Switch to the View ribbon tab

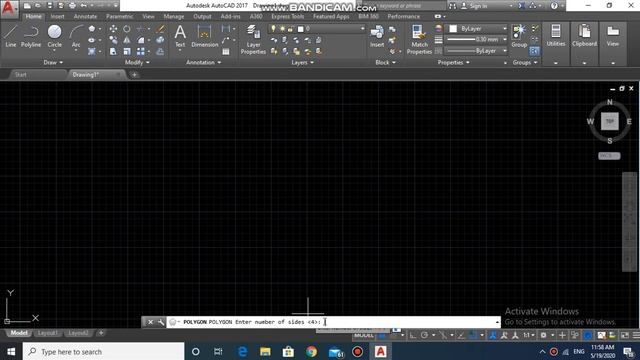(x=148, y=16)
